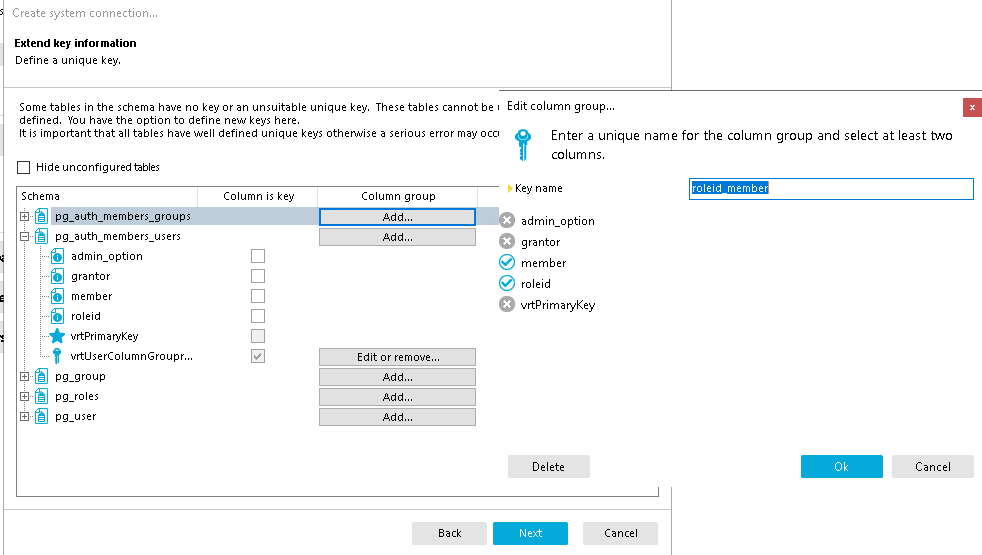Click the admin_option column info icon
This screenshot has height=555, width=982.
pos(57,256)
